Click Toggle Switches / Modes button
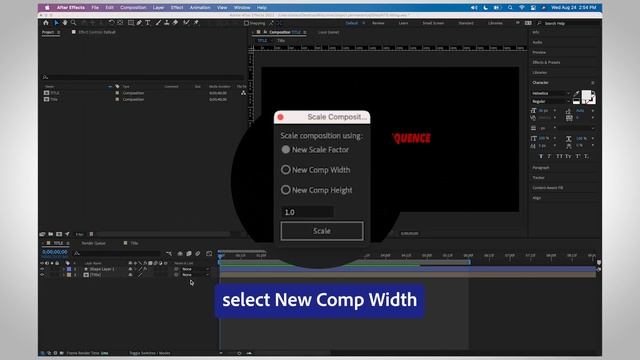 tap(150, 353)
